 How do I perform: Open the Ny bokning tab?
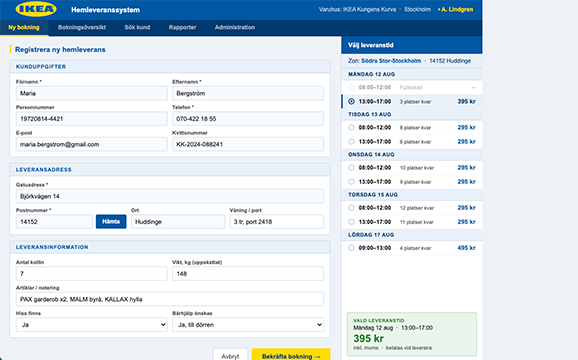point(24,27)
